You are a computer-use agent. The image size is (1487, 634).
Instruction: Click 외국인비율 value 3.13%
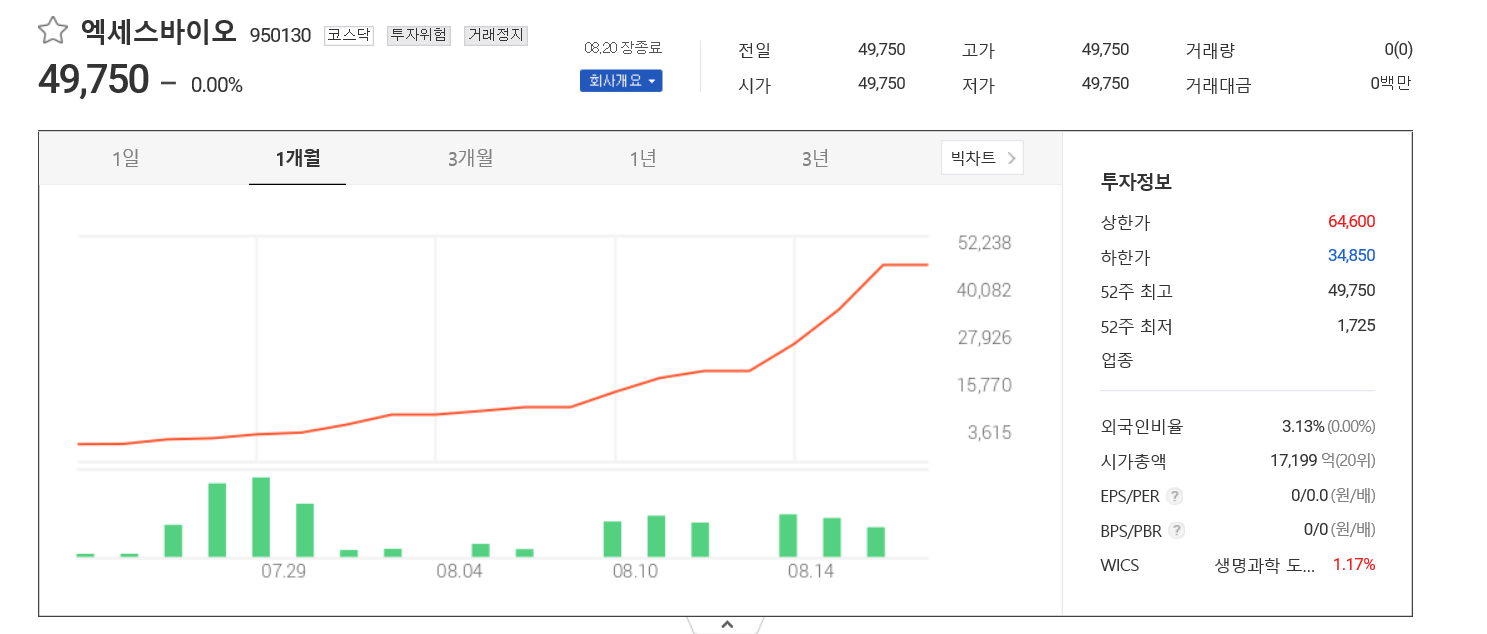click(1303, 426)
